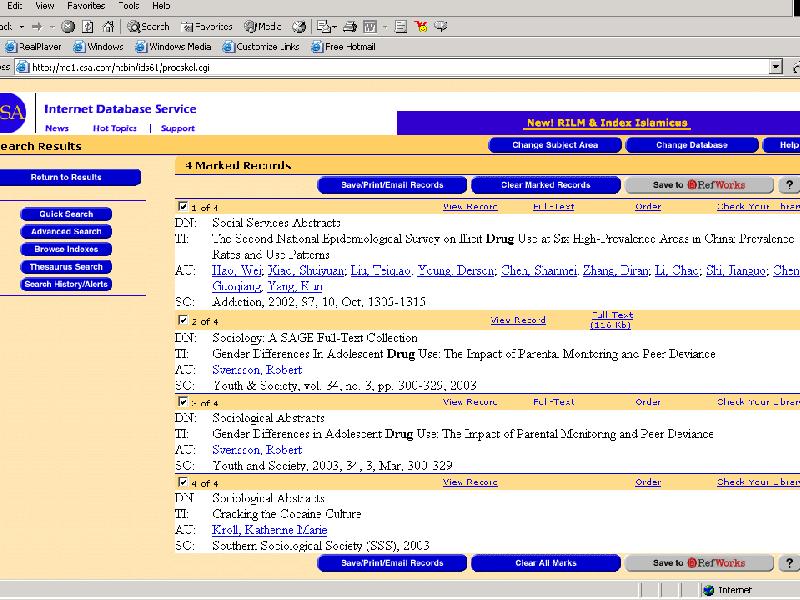800x600 pixels.
Task: Open the Favorites pane from the toolbar
Action: (207, 27)
